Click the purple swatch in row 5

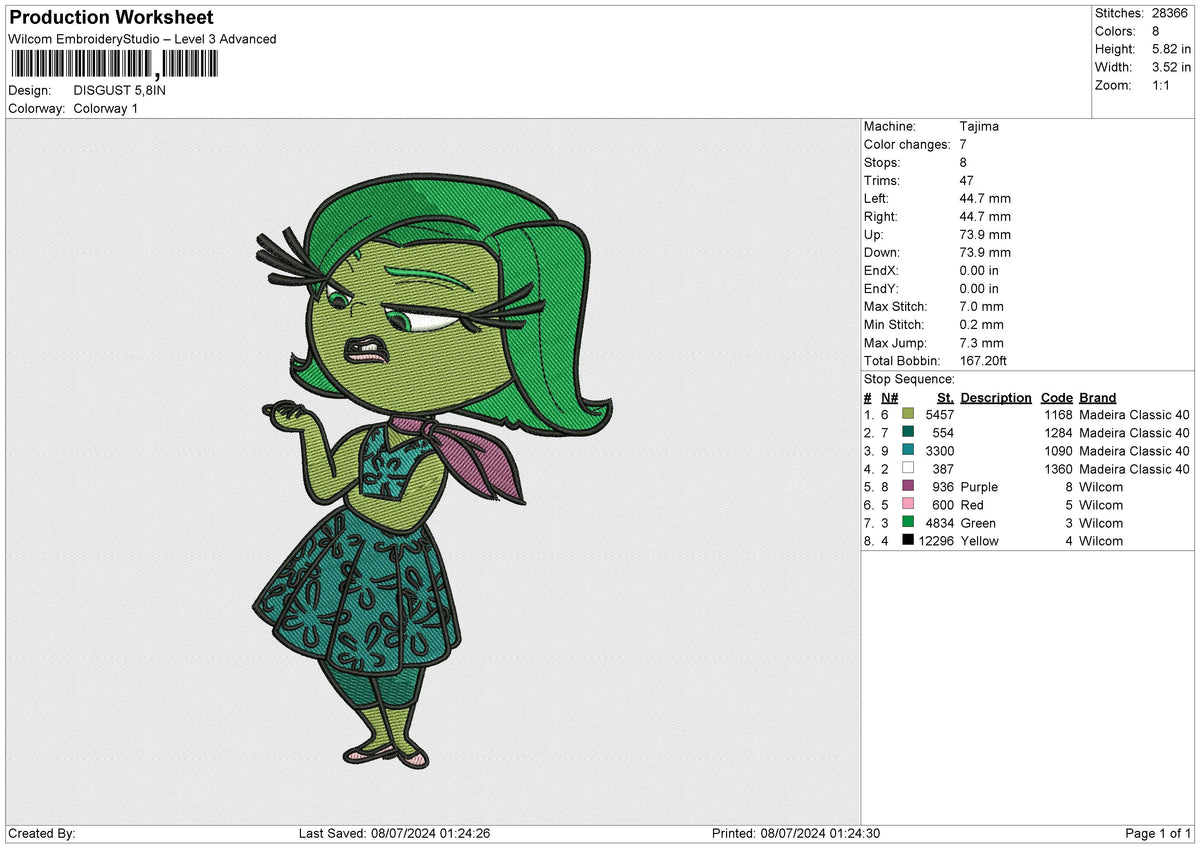coord(908,487)
